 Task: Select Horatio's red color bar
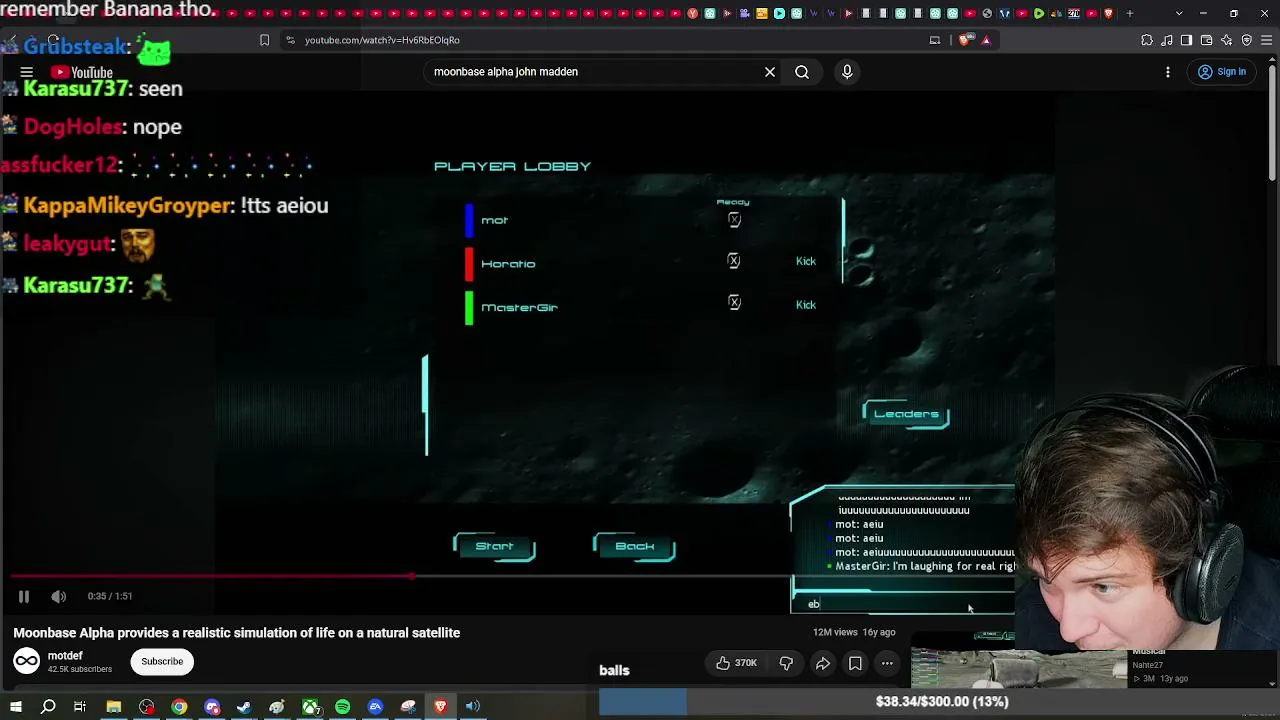[x=469, y=264]
